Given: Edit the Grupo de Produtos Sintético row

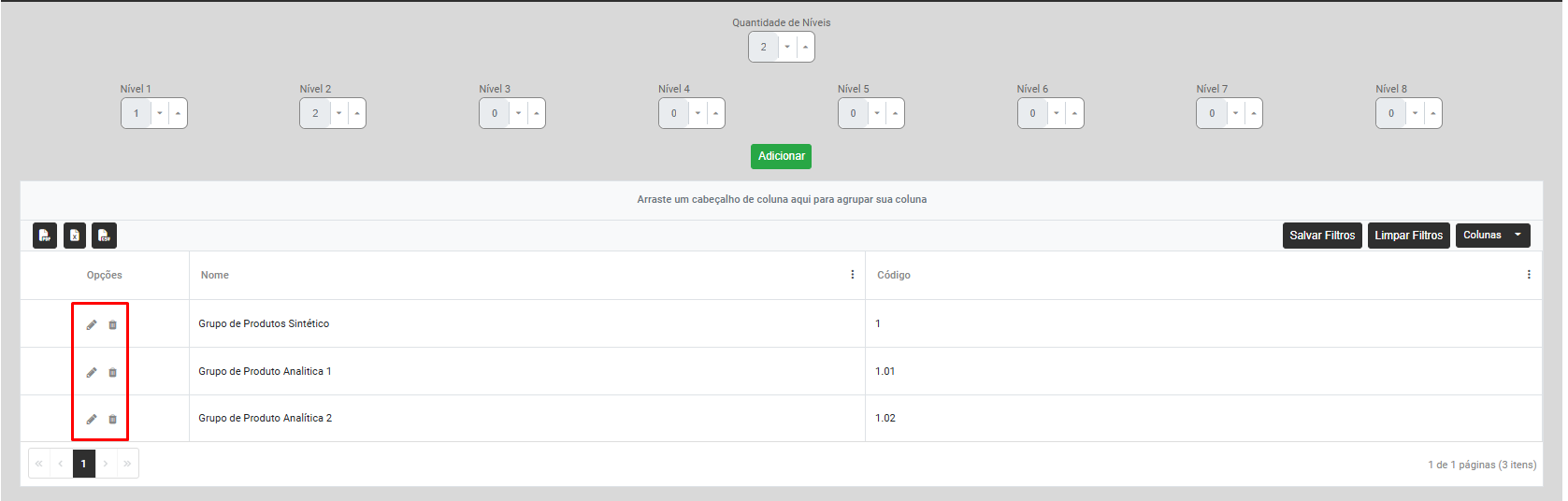Looking at the screenshot, I should tap(92, 324).
